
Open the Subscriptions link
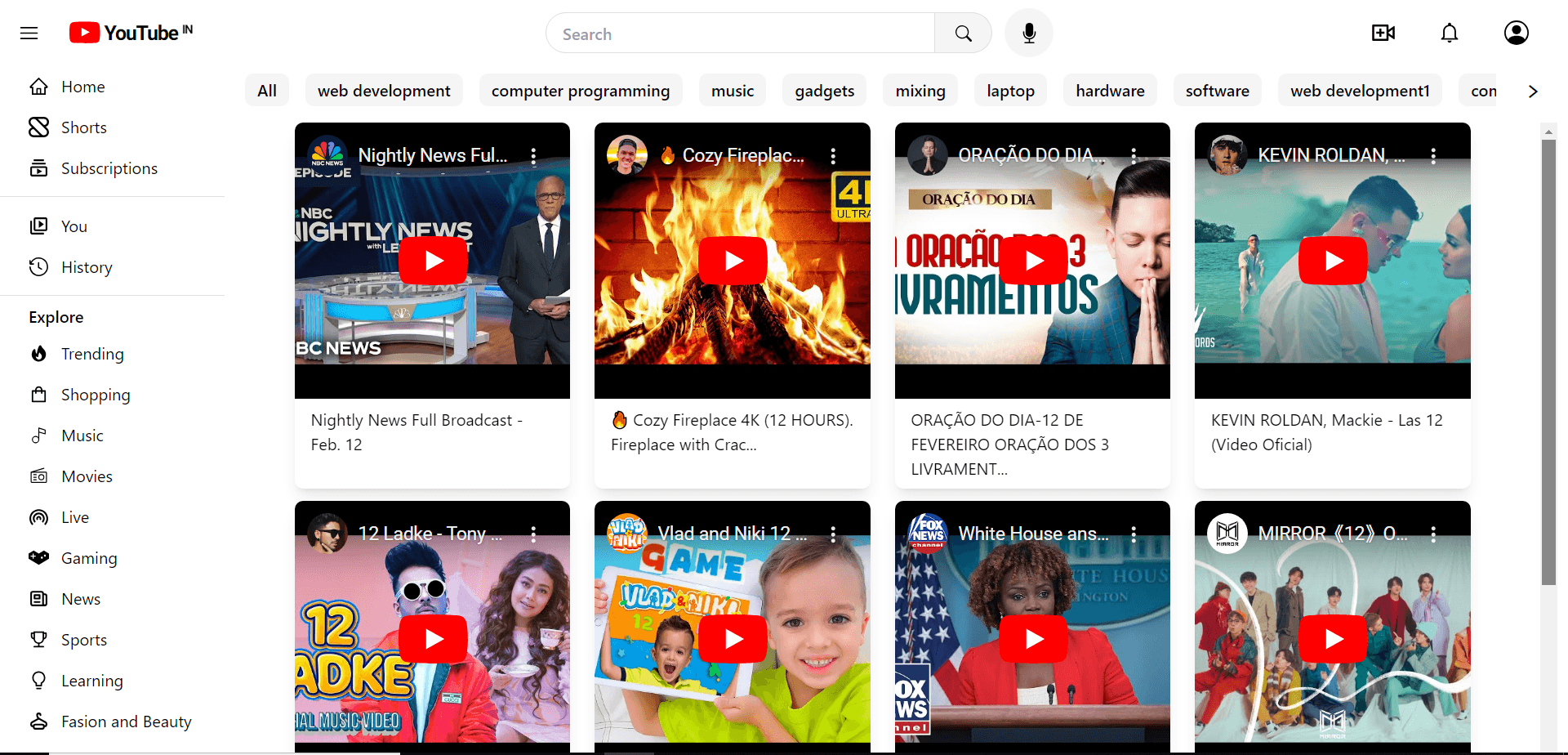109,168
